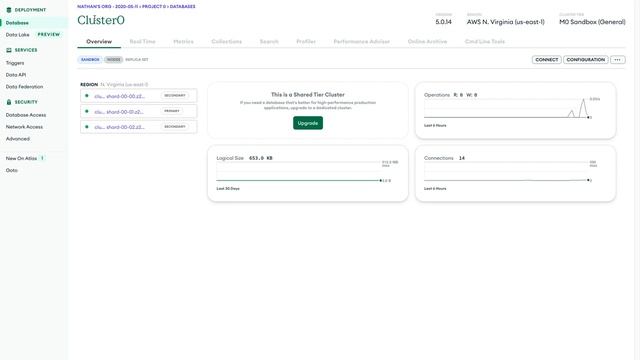Click the version value 5.0.14
The height and width of the screenshot is (360, 640).
443,22
